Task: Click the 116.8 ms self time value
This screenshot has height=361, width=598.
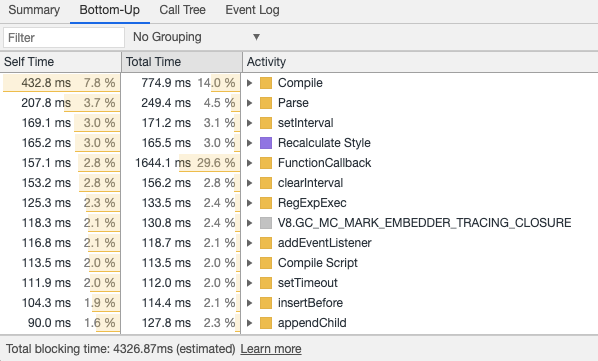Action: click(46, 243)
